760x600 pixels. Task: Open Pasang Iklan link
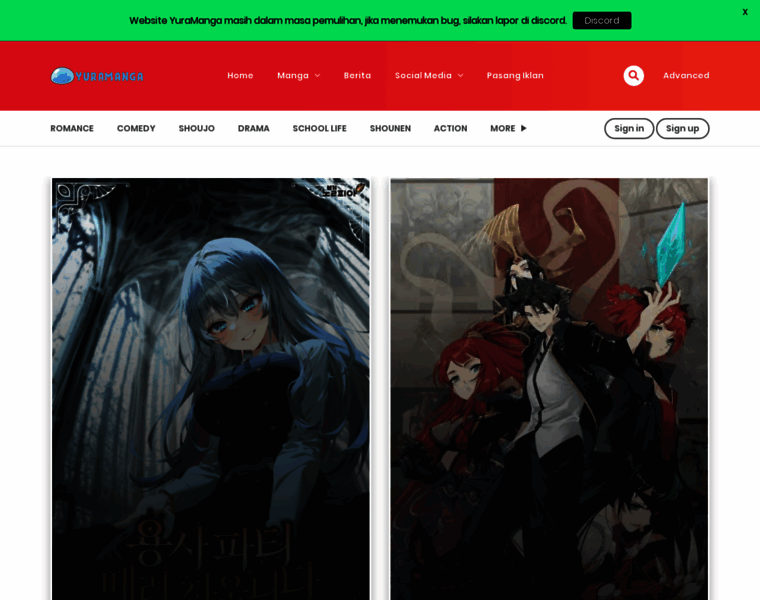pyautogui.click(x=515, y=76)
